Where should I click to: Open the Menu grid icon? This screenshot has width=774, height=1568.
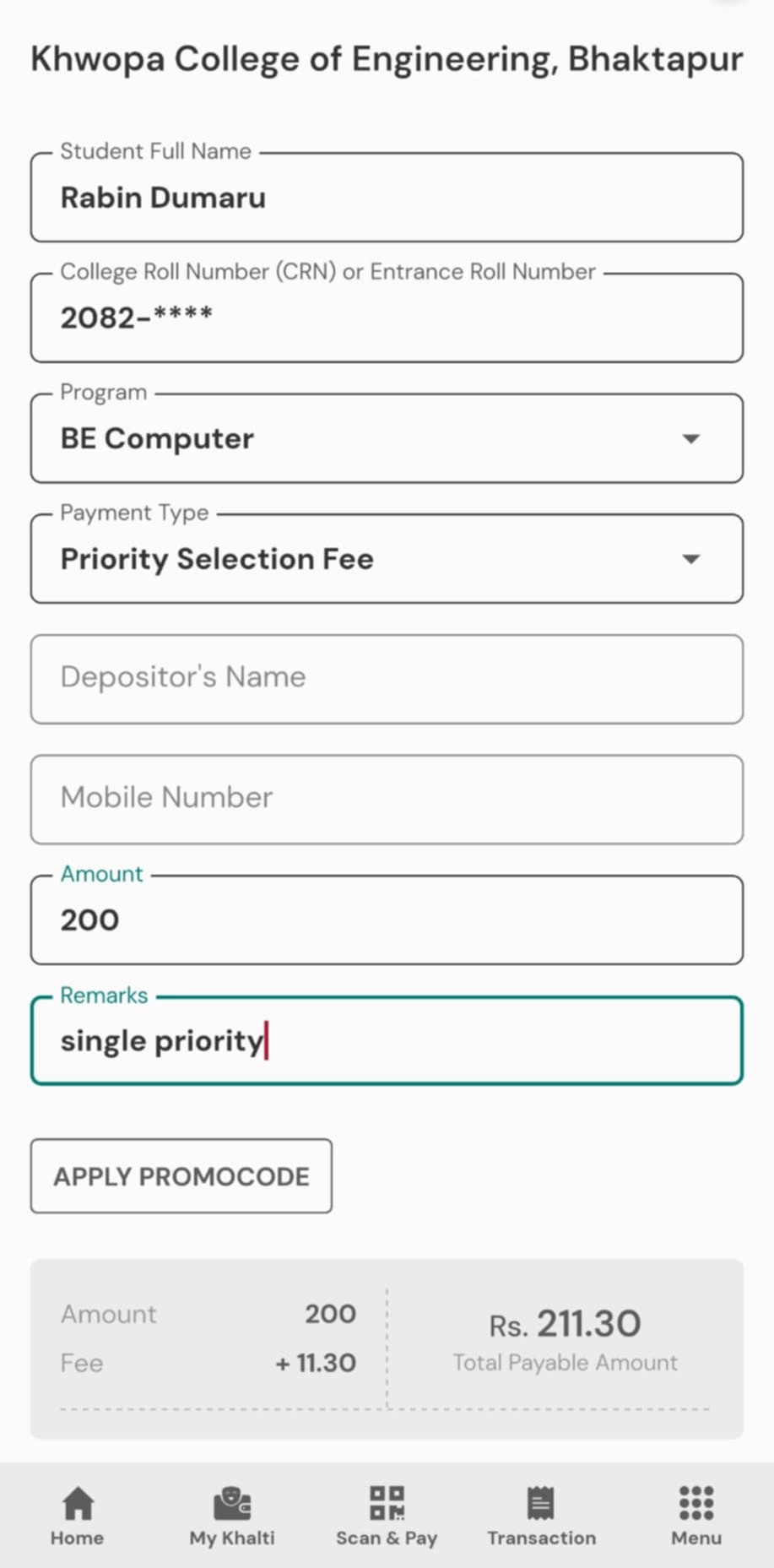tap(696, 1503)
